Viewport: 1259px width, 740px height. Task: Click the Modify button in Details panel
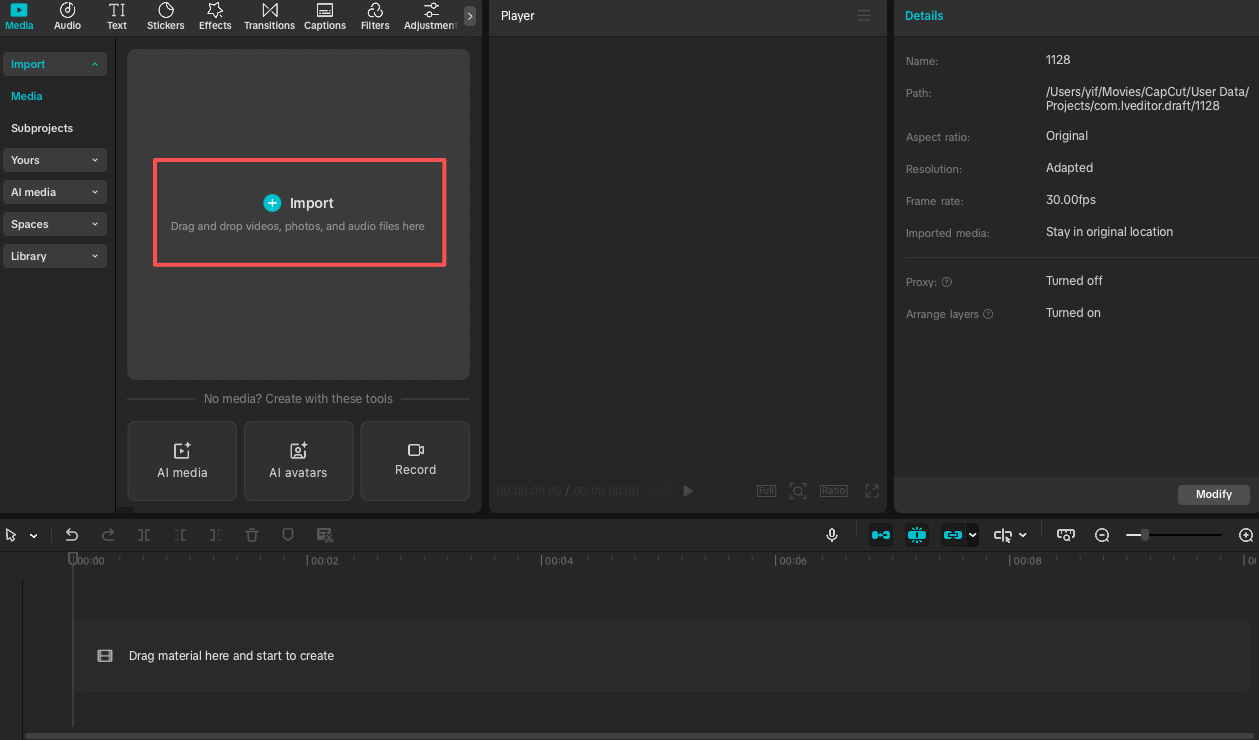pos(1213,494)
